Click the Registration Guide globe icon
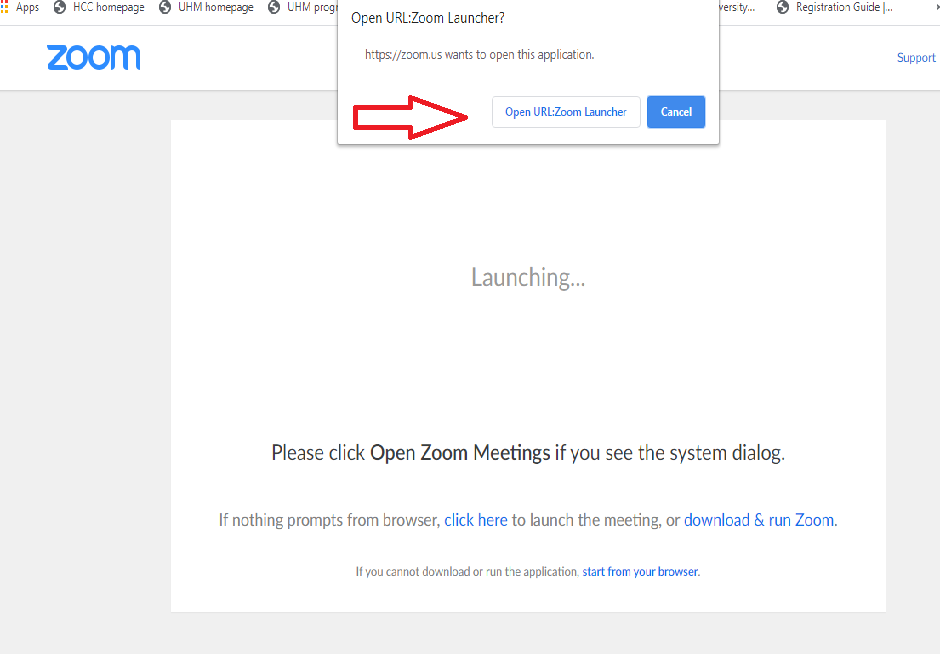940x654 pixels. click(x=782, y=7)
